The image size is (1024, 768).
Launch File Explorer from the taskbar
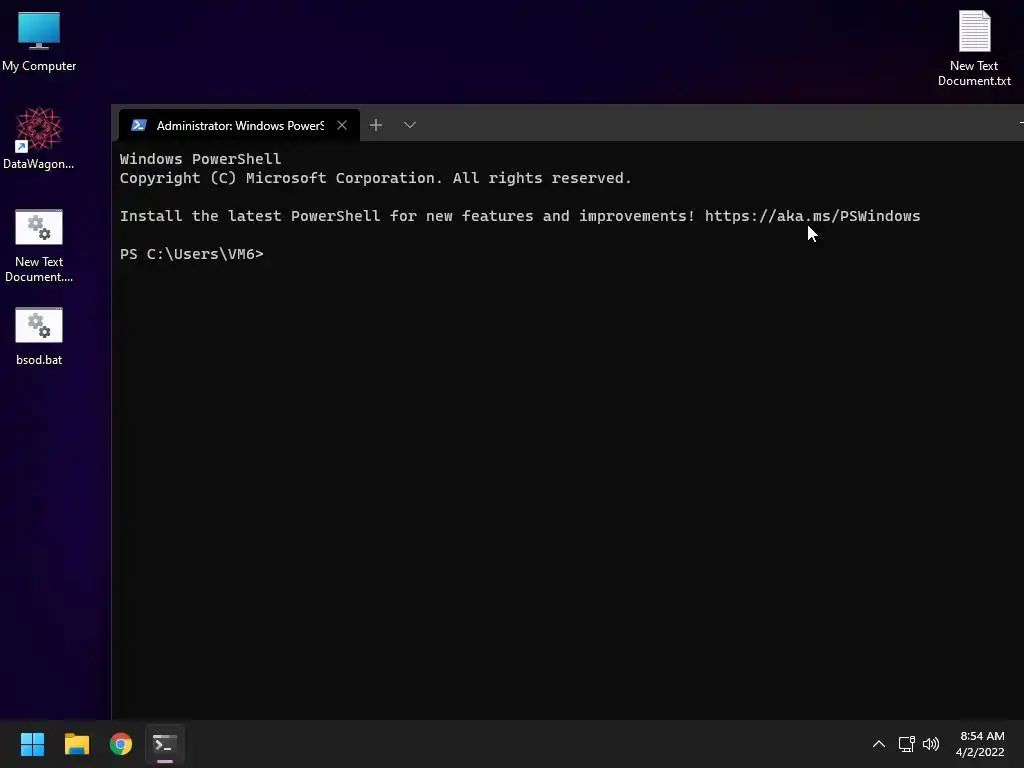pyautogui.click(x=76, y=744)
